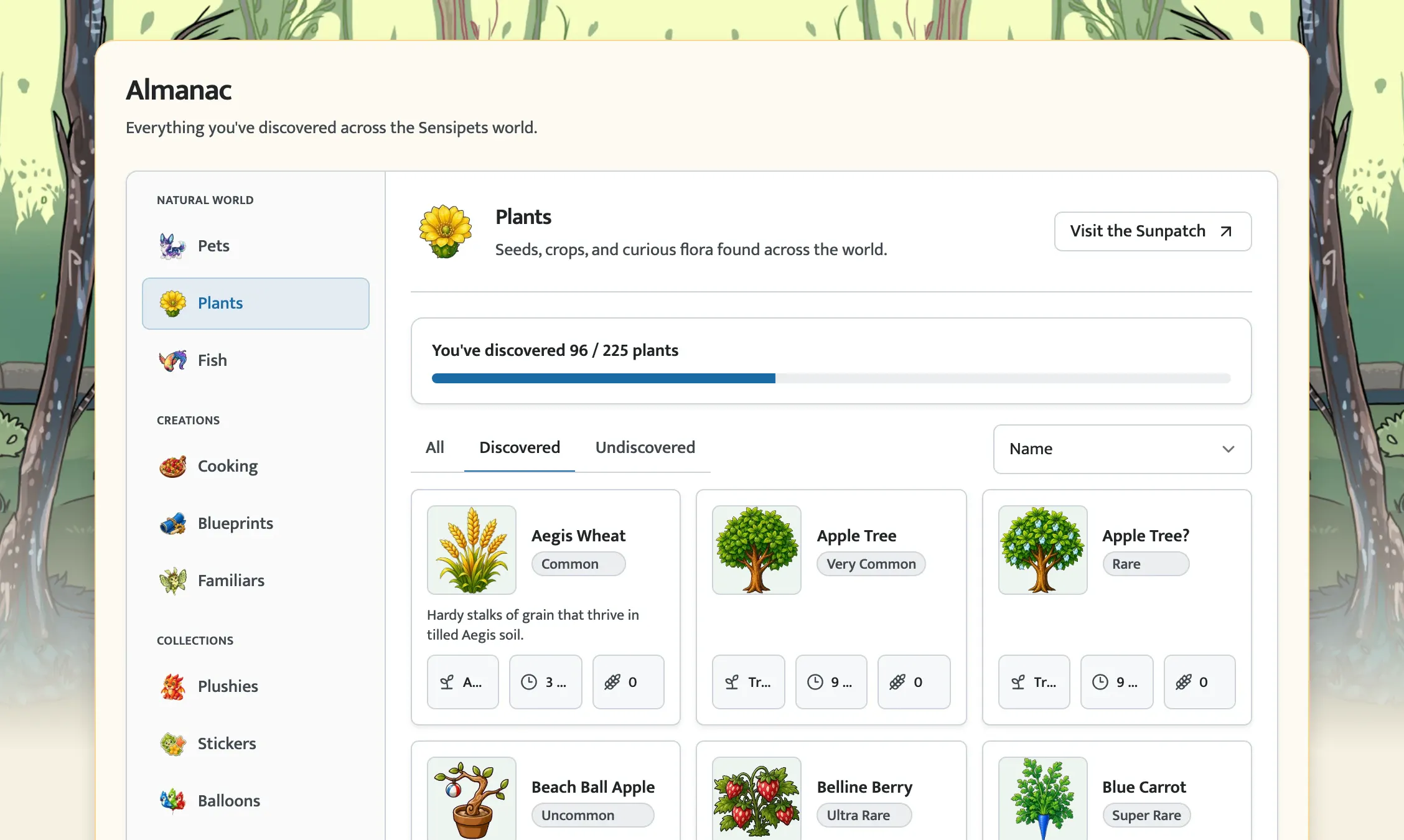The image size is (1404, 840).
Task: View the Familiars category icon
Action: (173, 581)
